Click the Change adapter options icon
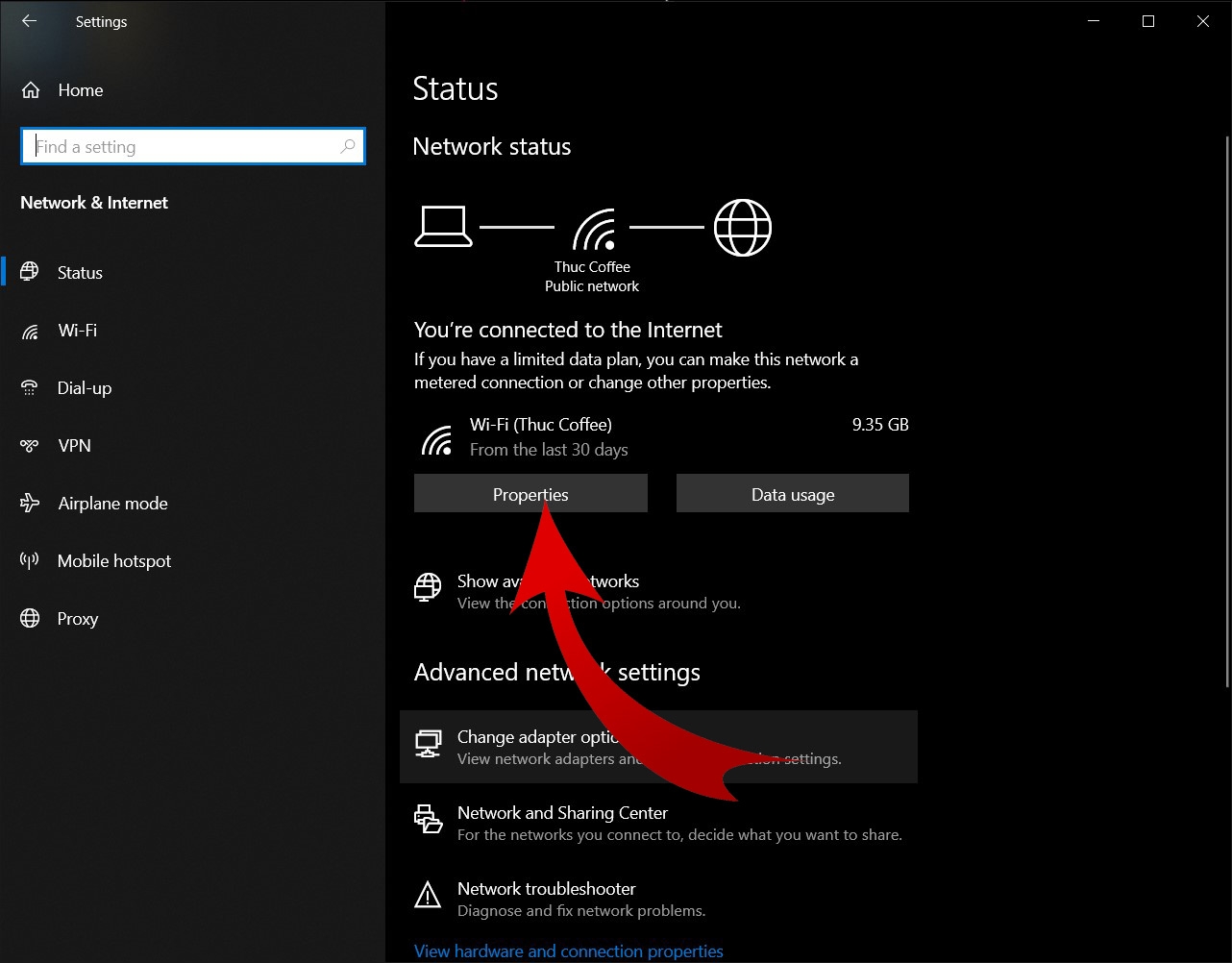 point(428,743)
